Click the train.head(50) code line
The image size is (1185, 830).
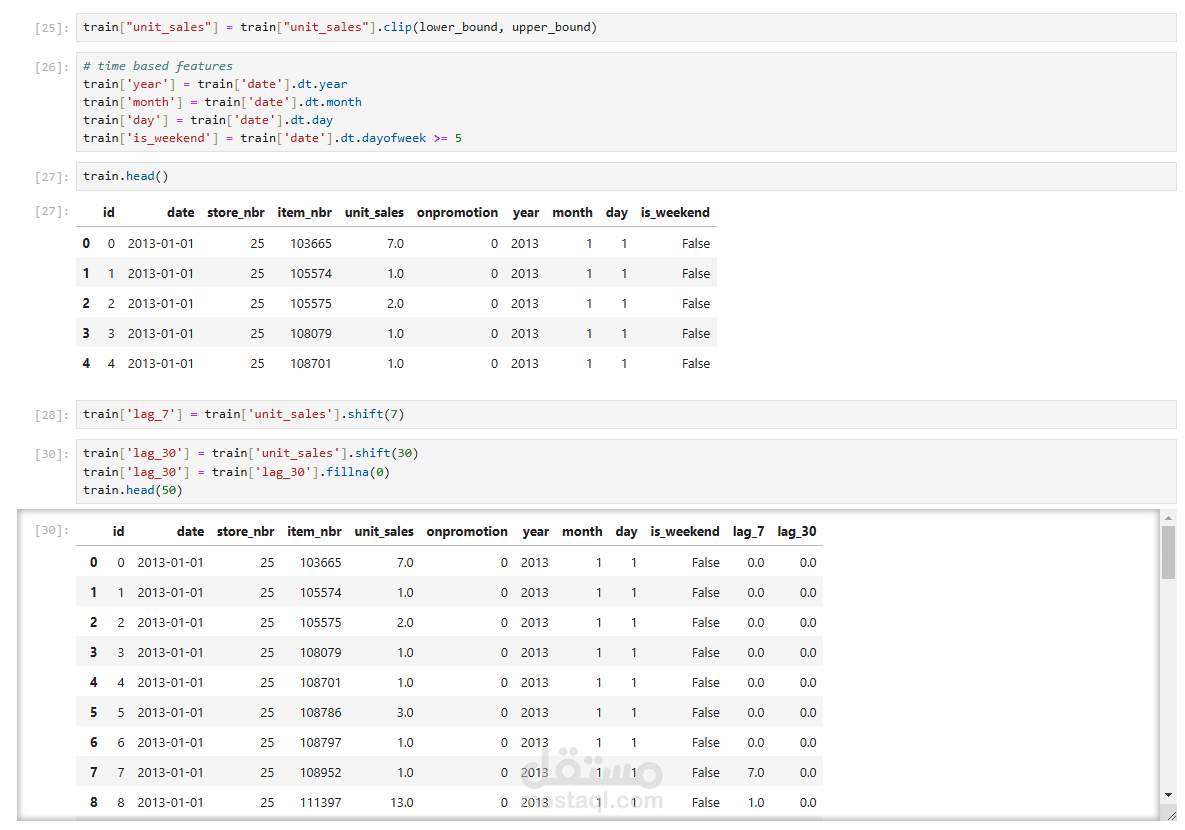pos(133,490)
